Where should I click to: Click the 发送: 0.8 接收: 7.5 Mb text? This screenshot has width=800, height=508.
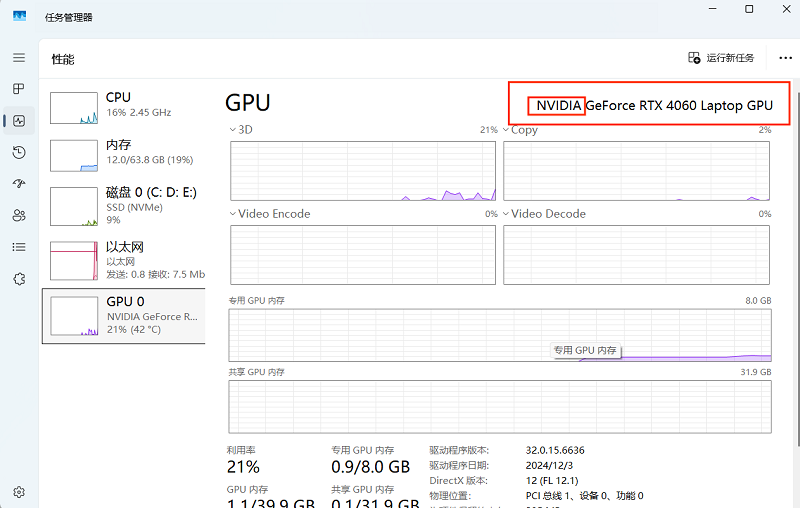click(x=156, y=274)
